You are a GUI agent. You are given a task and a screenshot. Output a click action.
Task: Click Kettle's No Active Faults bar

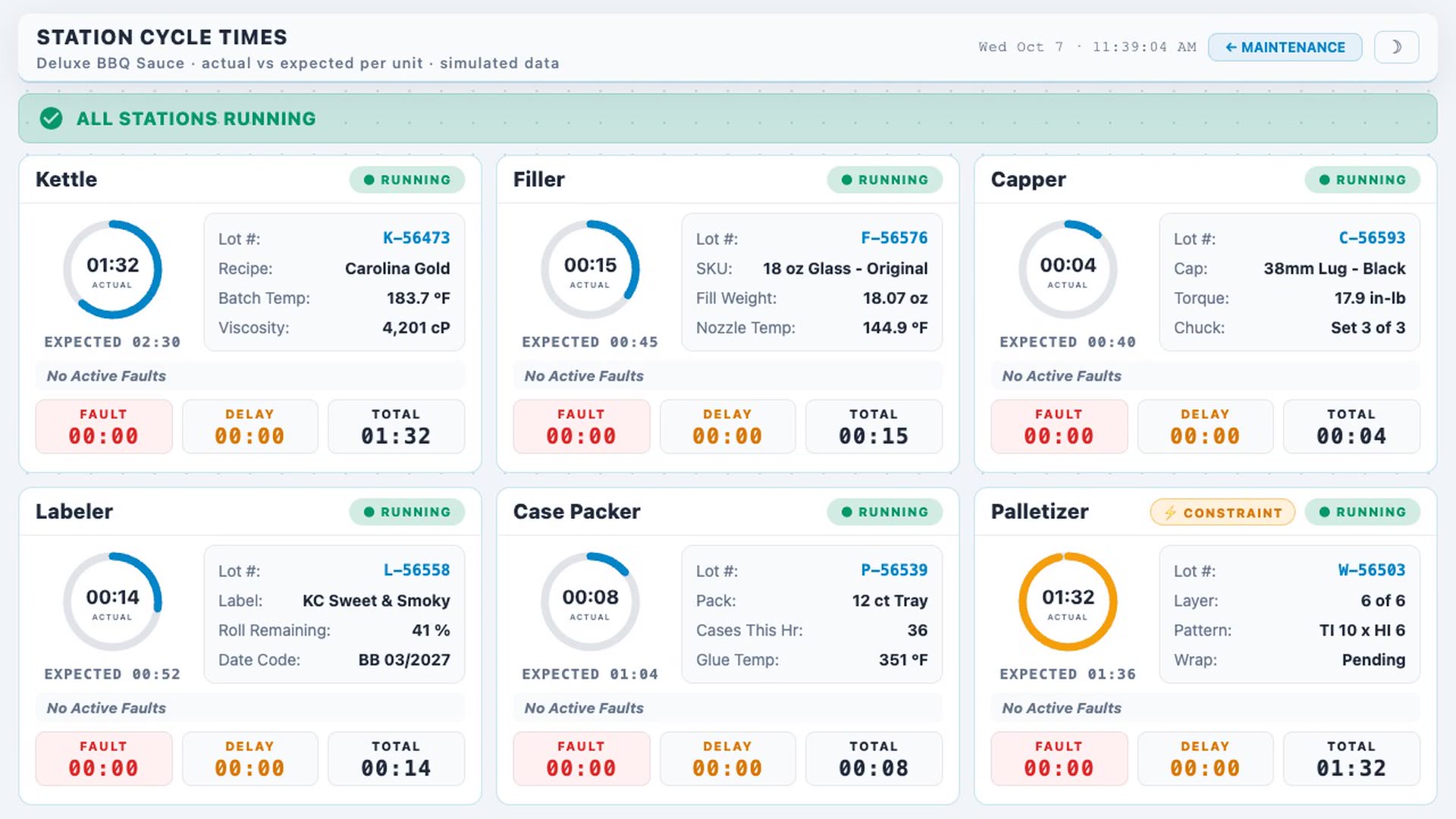pyautogui.click(x=250, y=376)
